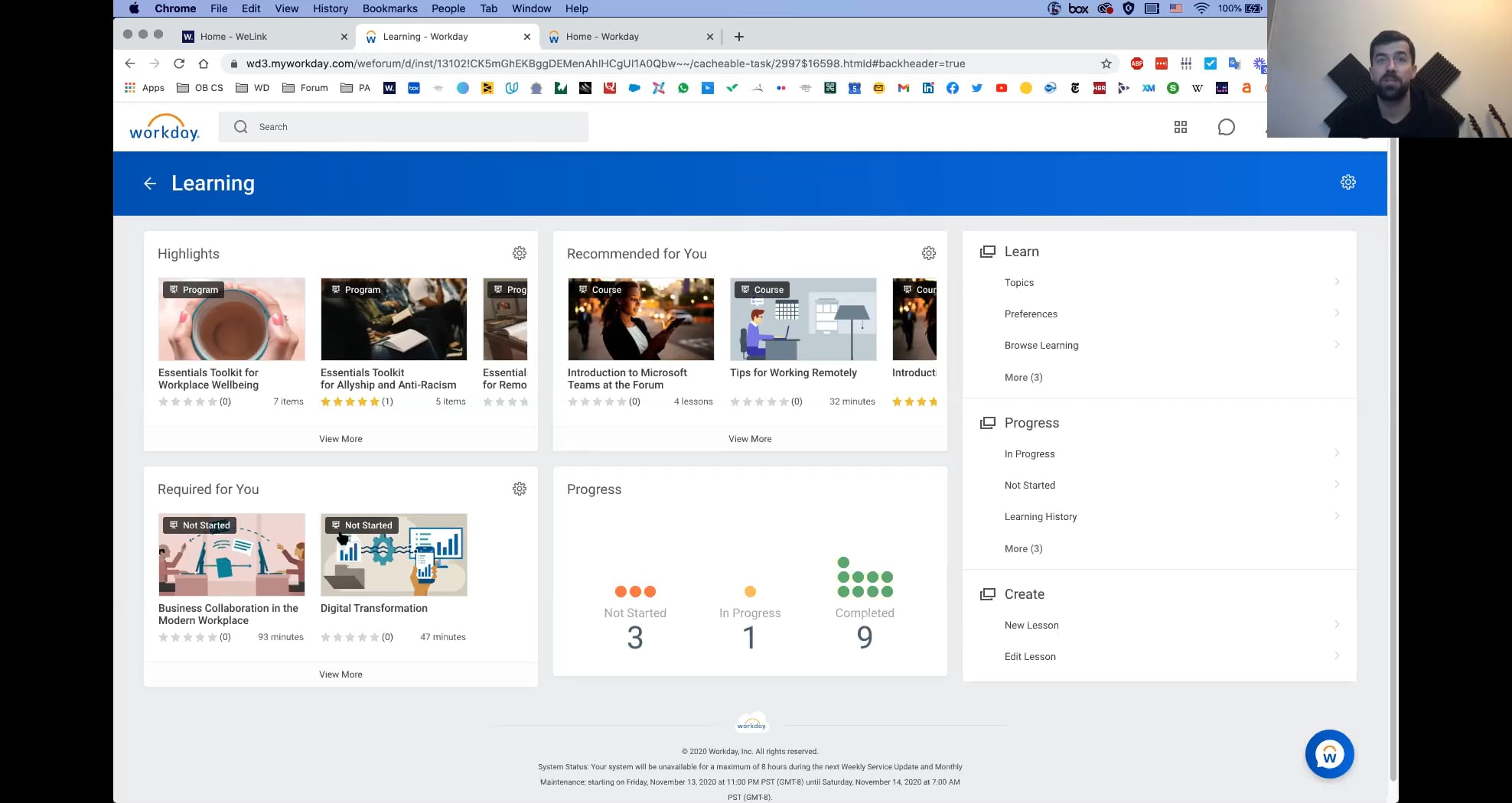The height and width of the screenshot is (803, 1512).
Task: Click the Workday chat widget bubble
Action: (x=1330, y=753)
